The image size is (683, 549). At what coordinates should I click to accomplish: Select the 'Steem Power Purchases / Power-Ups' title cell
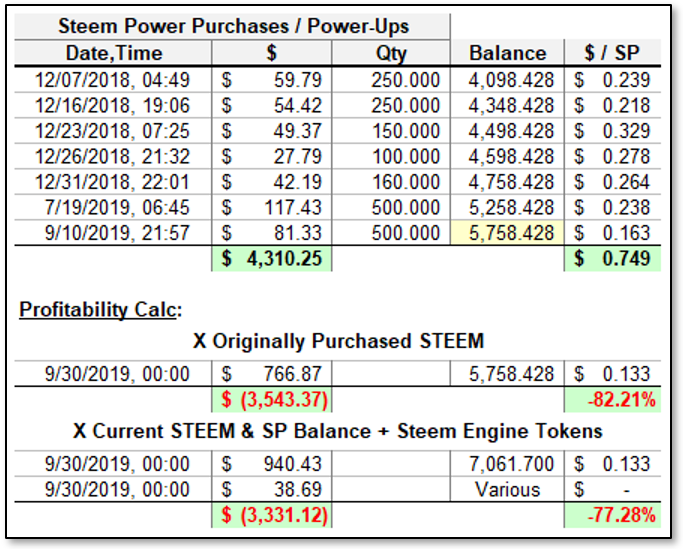[232, 27]
